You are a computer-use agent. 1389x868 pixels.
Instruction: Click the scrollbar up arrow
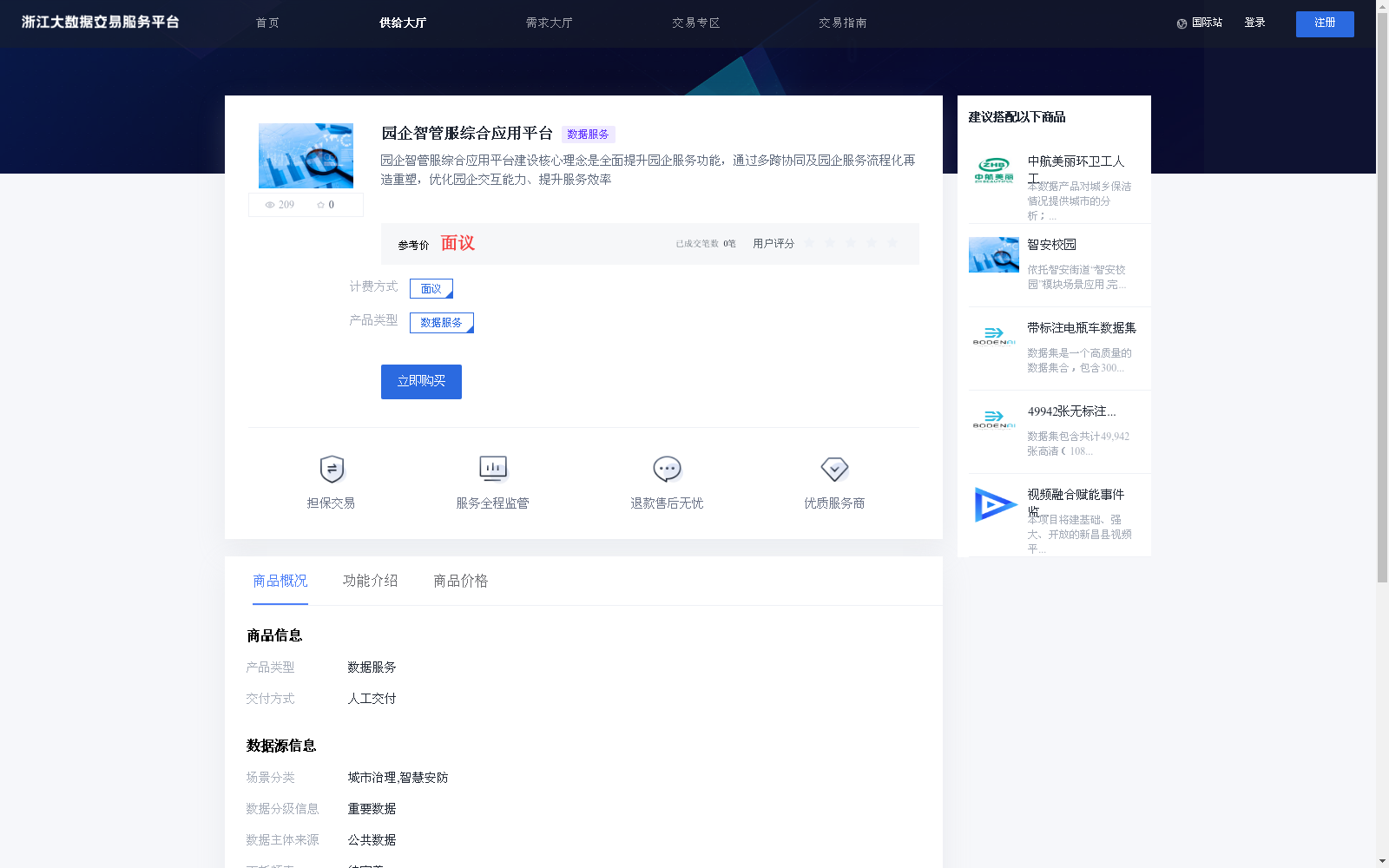pos(1382,6)
